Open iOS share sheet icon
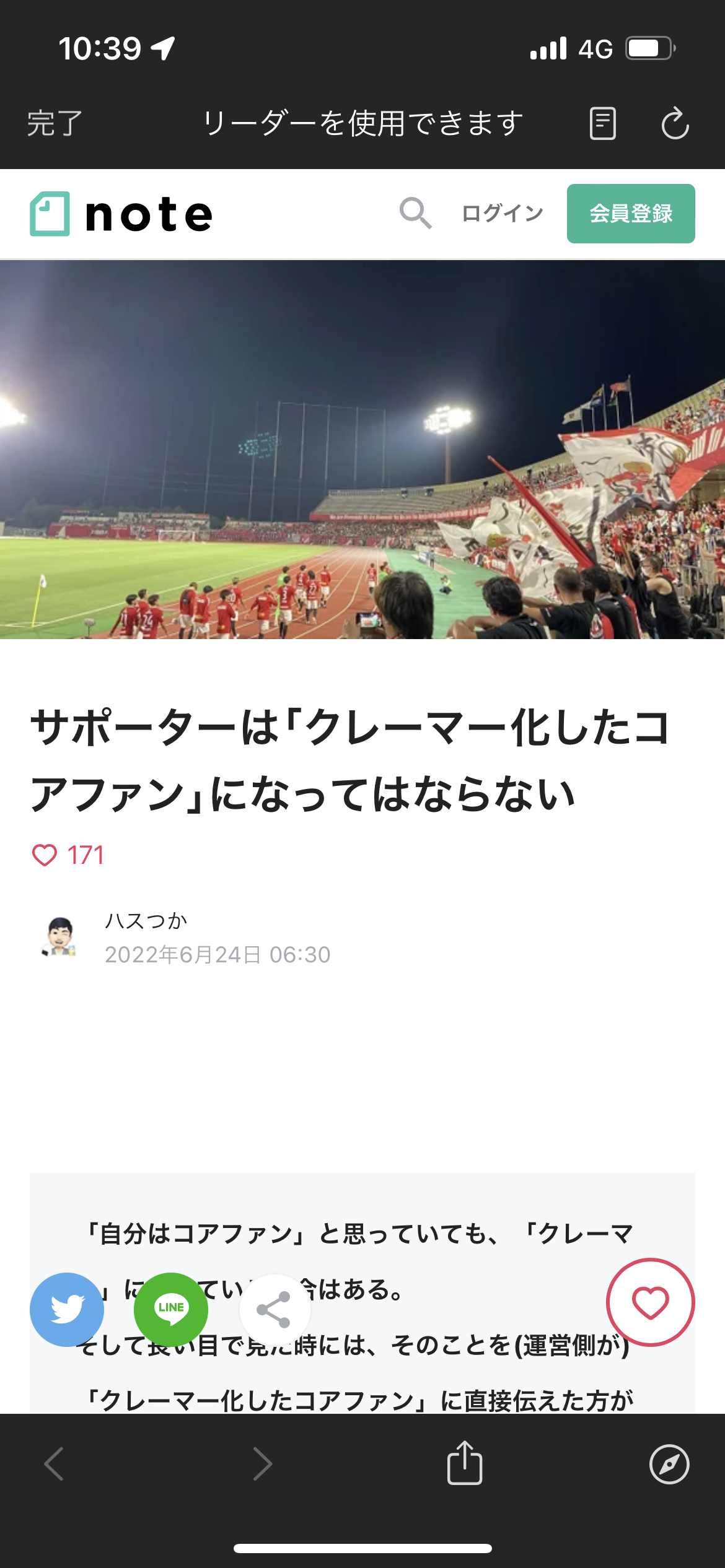The width and height of the screenshot is (725, 1568). coord(465,1463)
